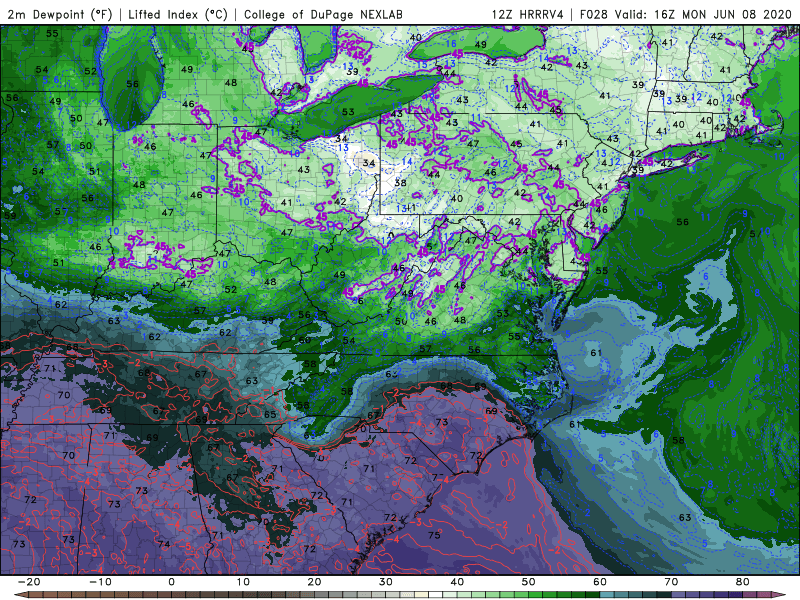The image size is (800, 600).
Task: Click the '30' label on the color scale
Action: [x=386, y=582]
